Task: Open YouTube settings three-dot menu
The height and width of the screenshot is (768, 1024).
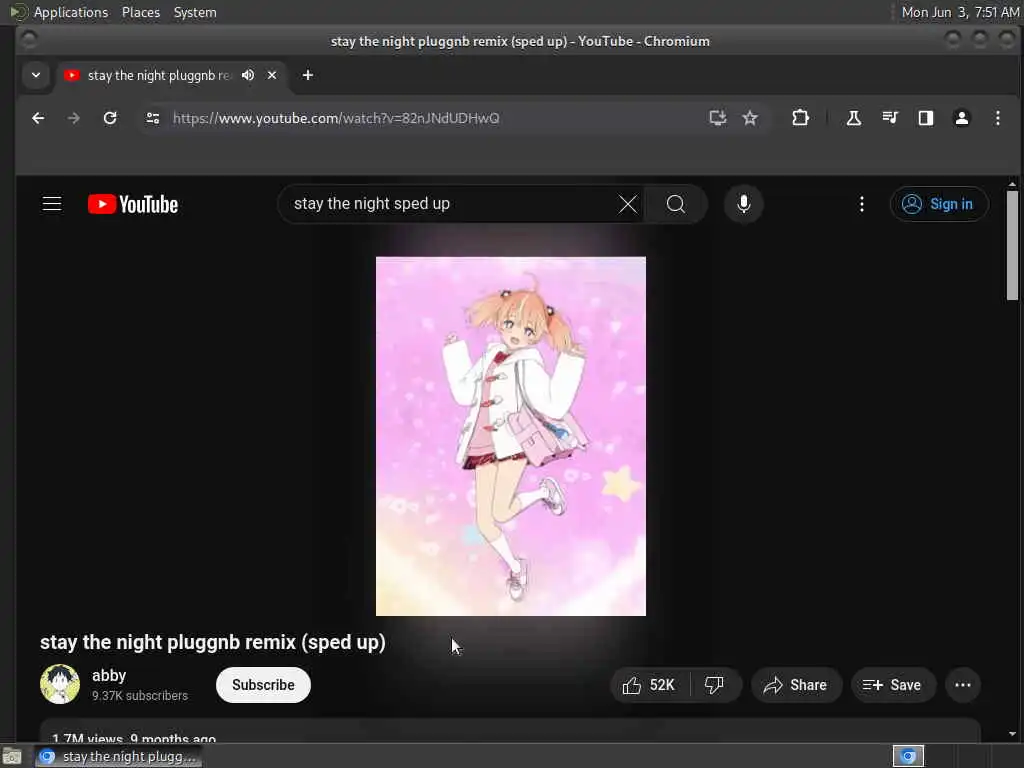Action: tap(862, 204)
